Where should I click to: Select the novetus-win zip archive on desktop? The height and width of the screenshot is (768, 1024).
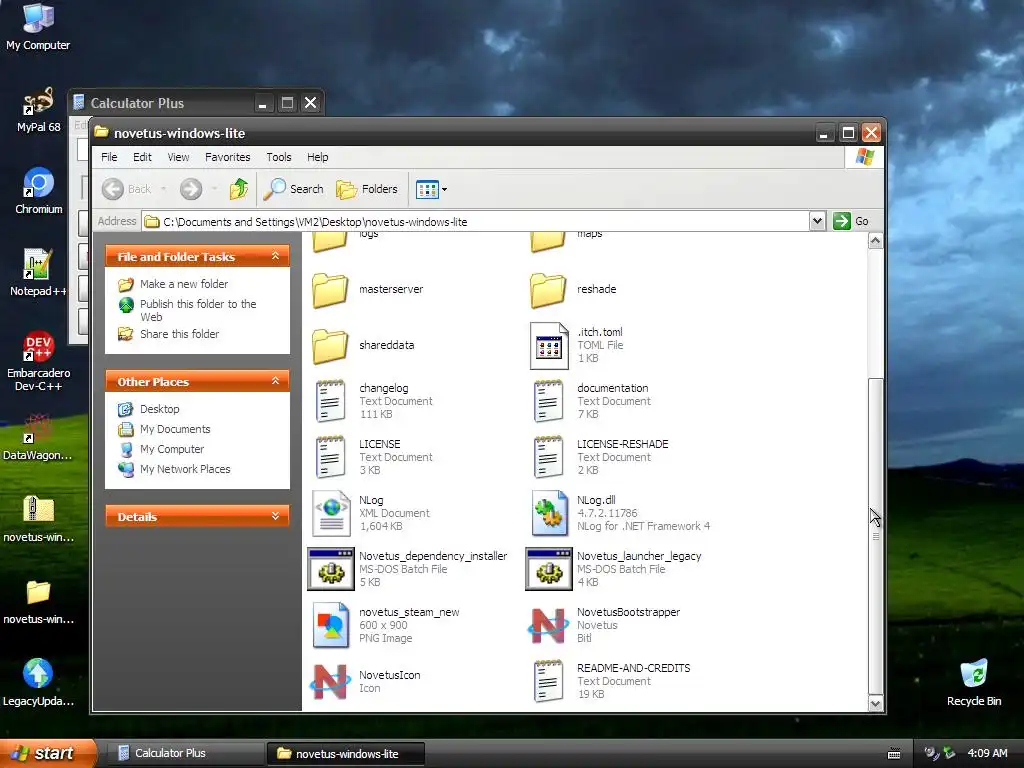click(x=39, y=519)
